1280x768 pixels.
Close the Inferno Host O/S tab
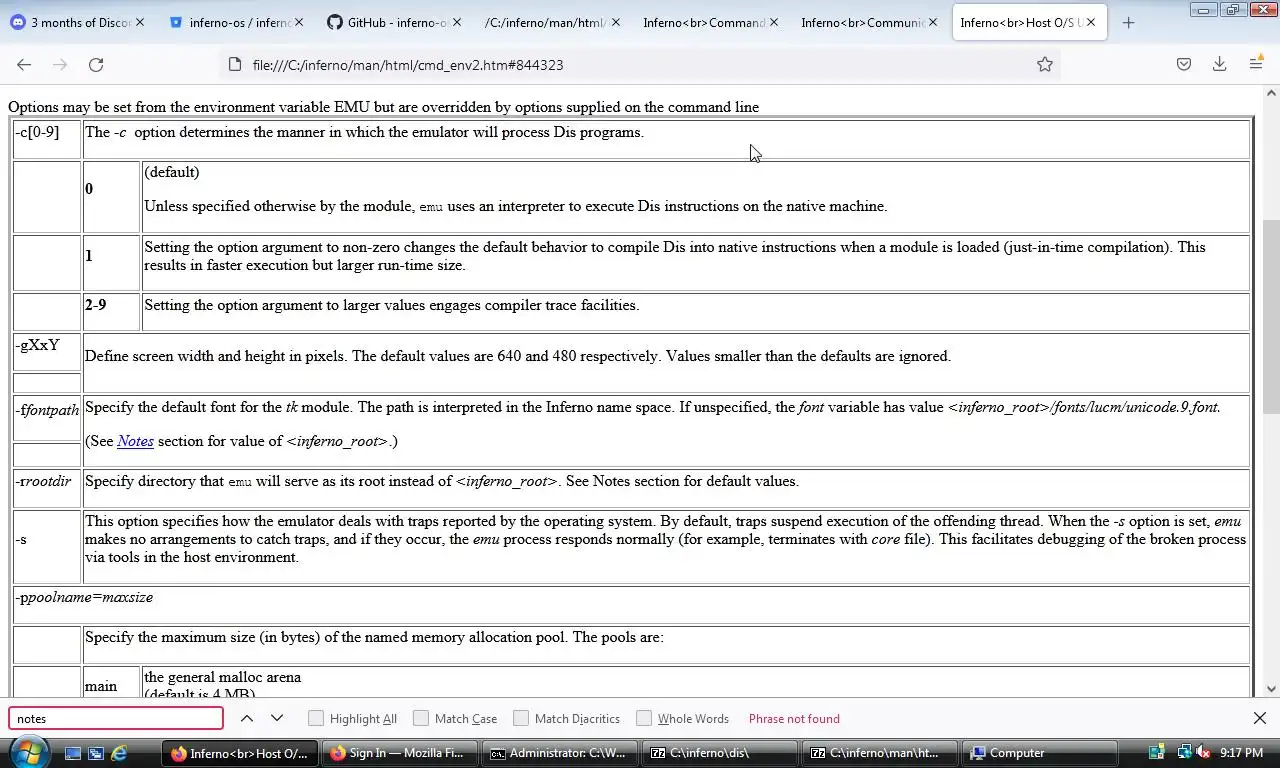coord(1091,22)
